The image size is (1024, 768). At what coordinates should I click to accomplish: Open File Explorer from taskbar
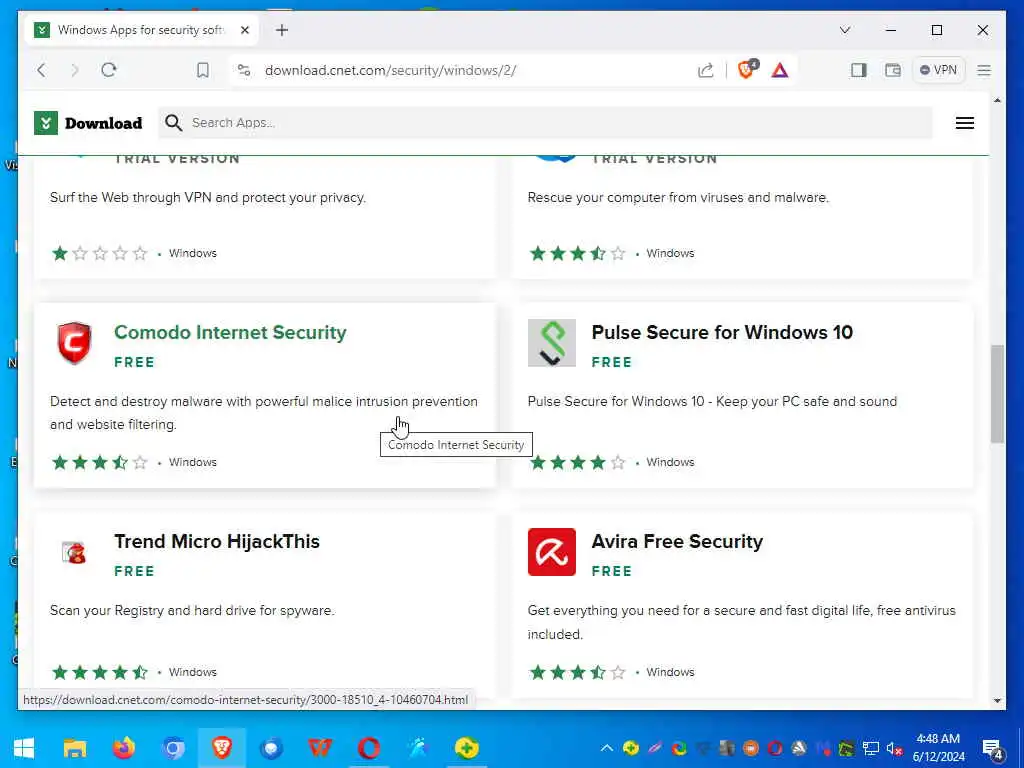74,748
